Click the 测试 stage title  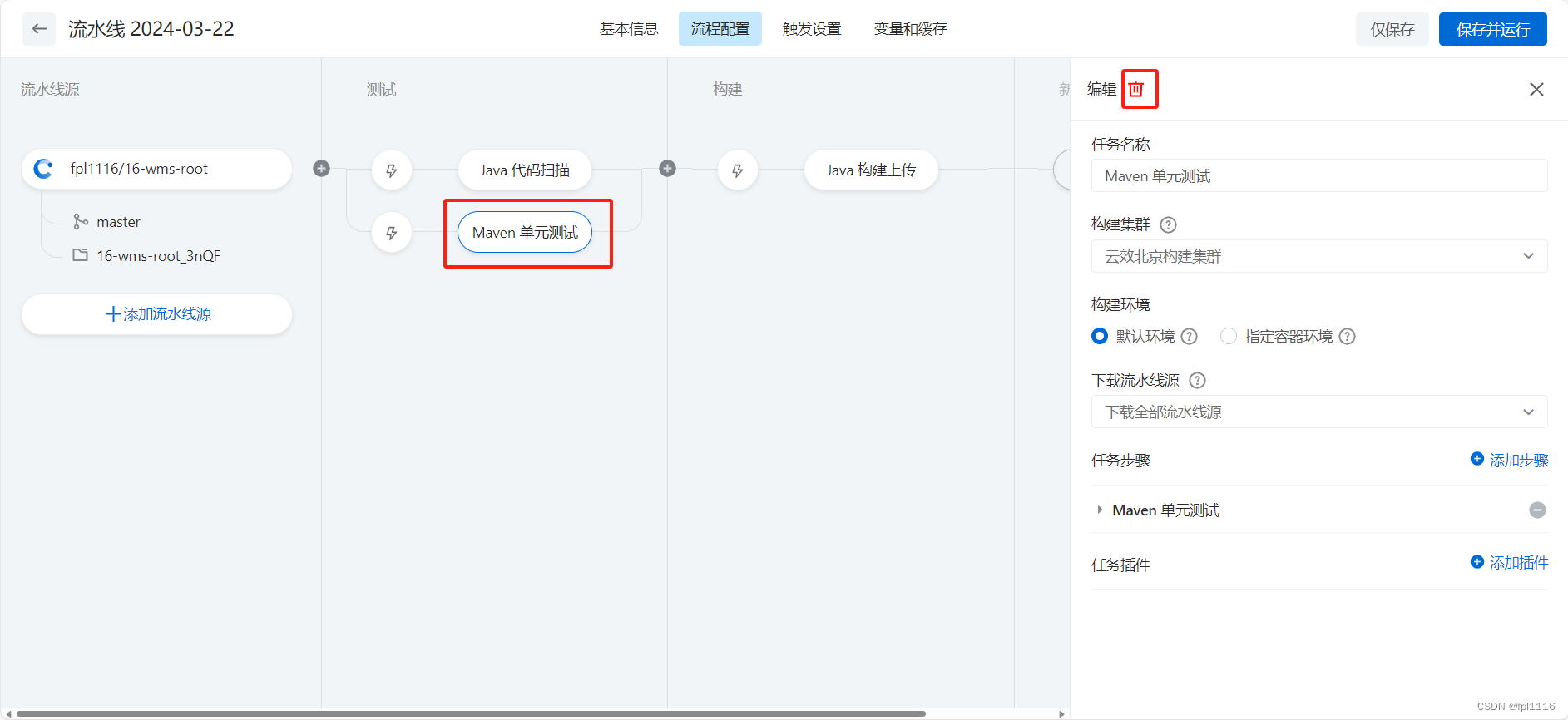pyautogui.click(x=381, y=90)
